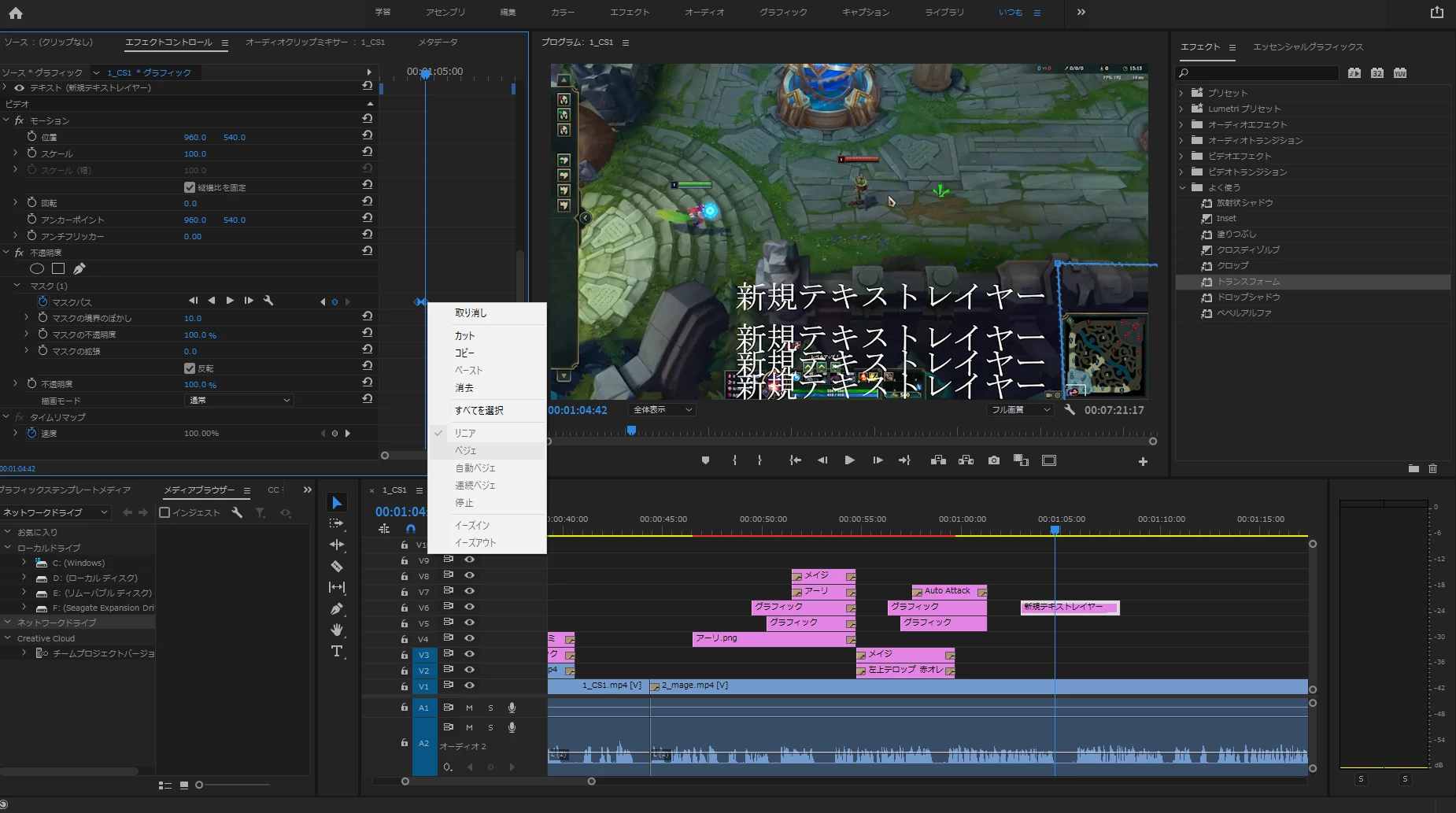Viewport: 1456px width, 813px height.
Task: Toggle the 反転 mask checkbox
Action: tap(190, 368)
